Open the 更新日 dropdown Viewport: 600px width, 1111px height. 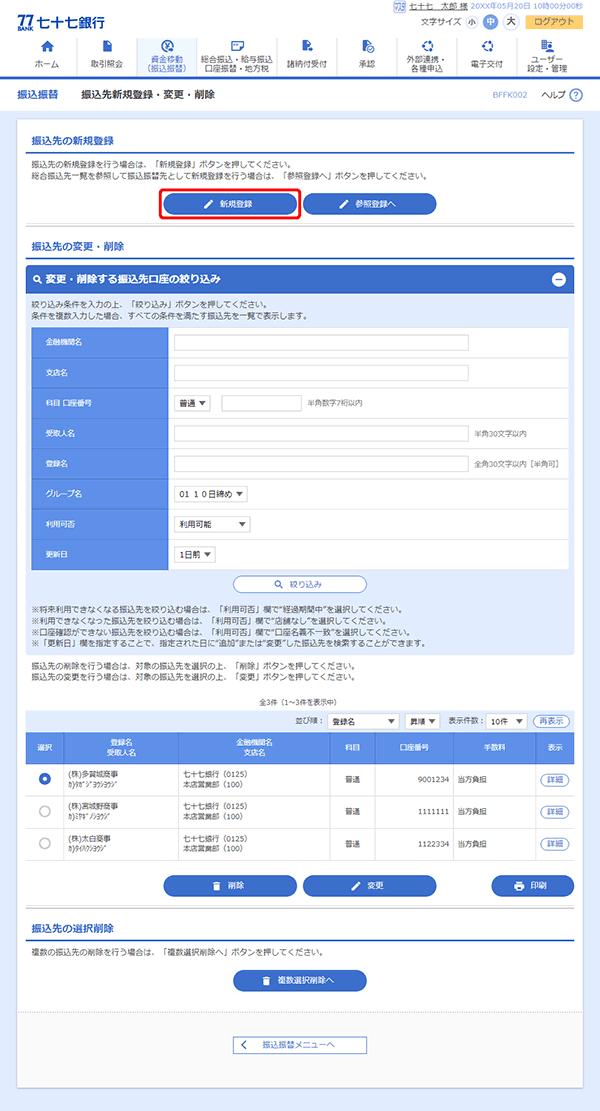[195, 555]
